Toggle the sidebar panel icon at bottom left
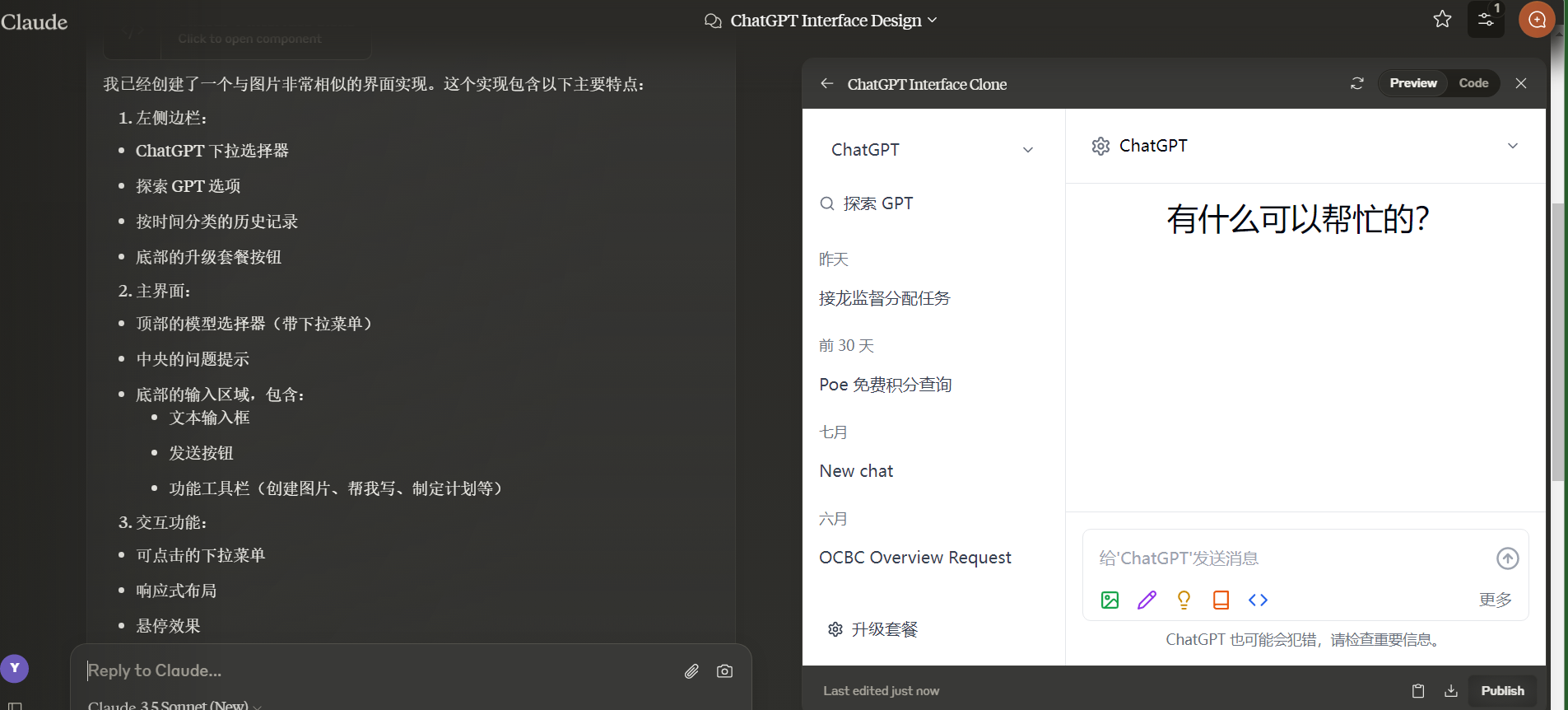Screen dimensions: 1568x710 click(x=14, y=706)
